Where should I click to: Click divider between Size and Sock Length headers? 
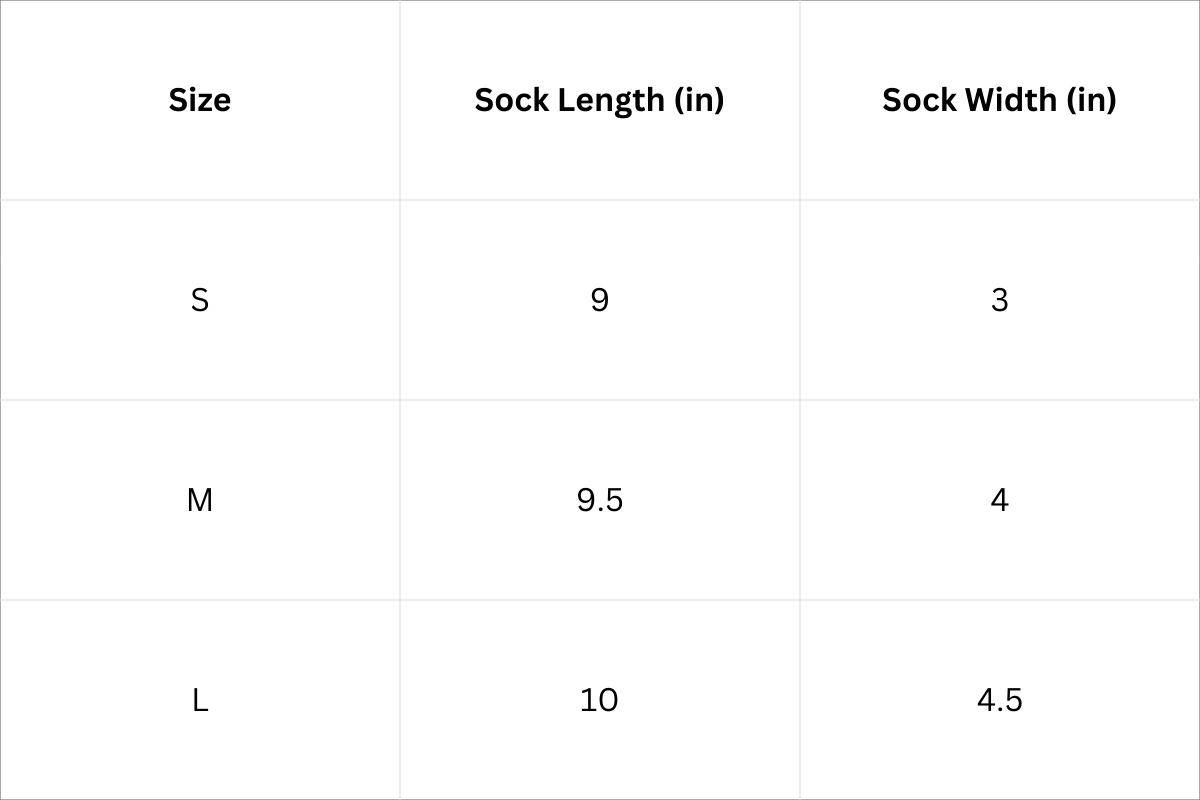tap(400, 100)
